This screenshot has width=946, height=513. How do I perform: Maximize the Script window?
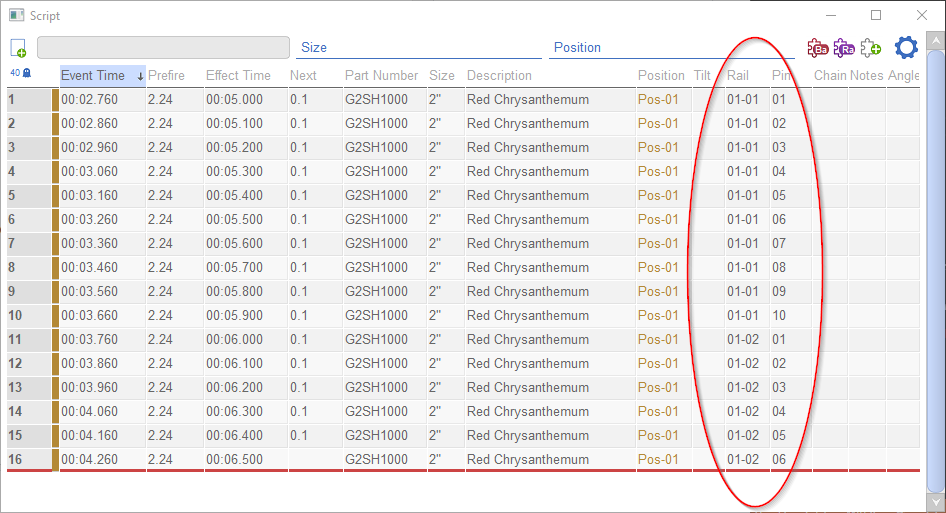point(876,15)
